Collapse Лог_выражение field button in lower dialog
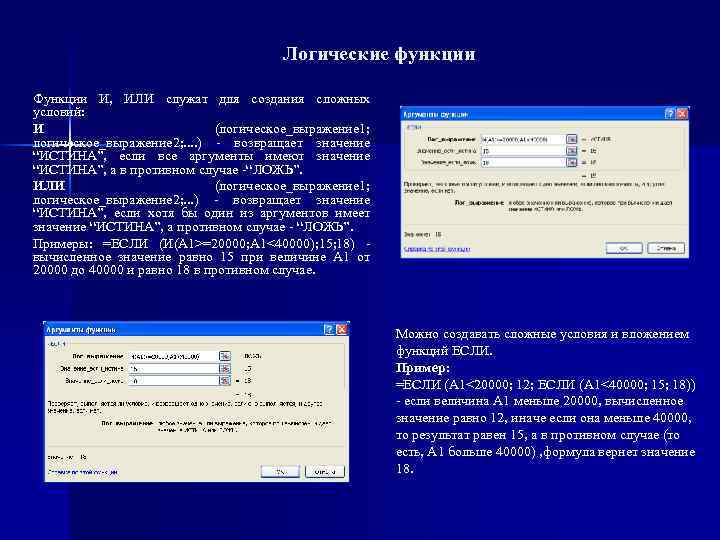This screenshot has height=540, width=720. [x=224, y=356]
